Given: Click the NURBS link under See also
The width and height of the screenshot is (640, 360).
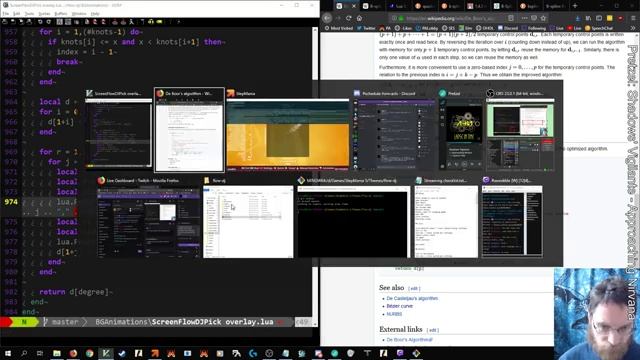Looking at the screenshot, I should [394, 314].
